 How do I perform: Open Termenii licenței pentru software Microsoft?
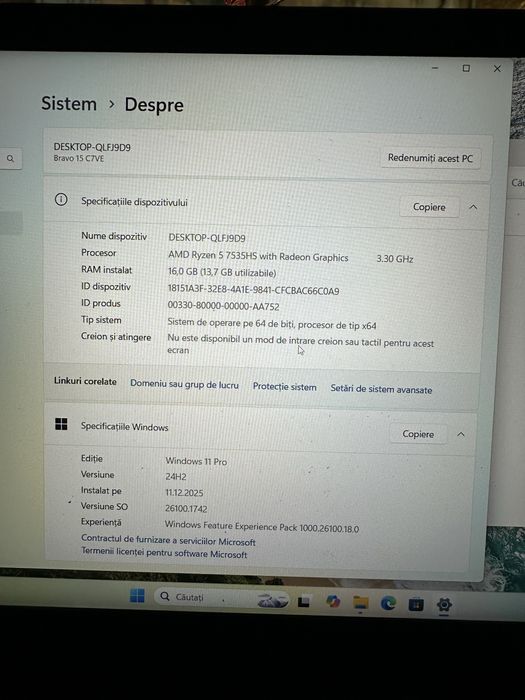(164, 553)
